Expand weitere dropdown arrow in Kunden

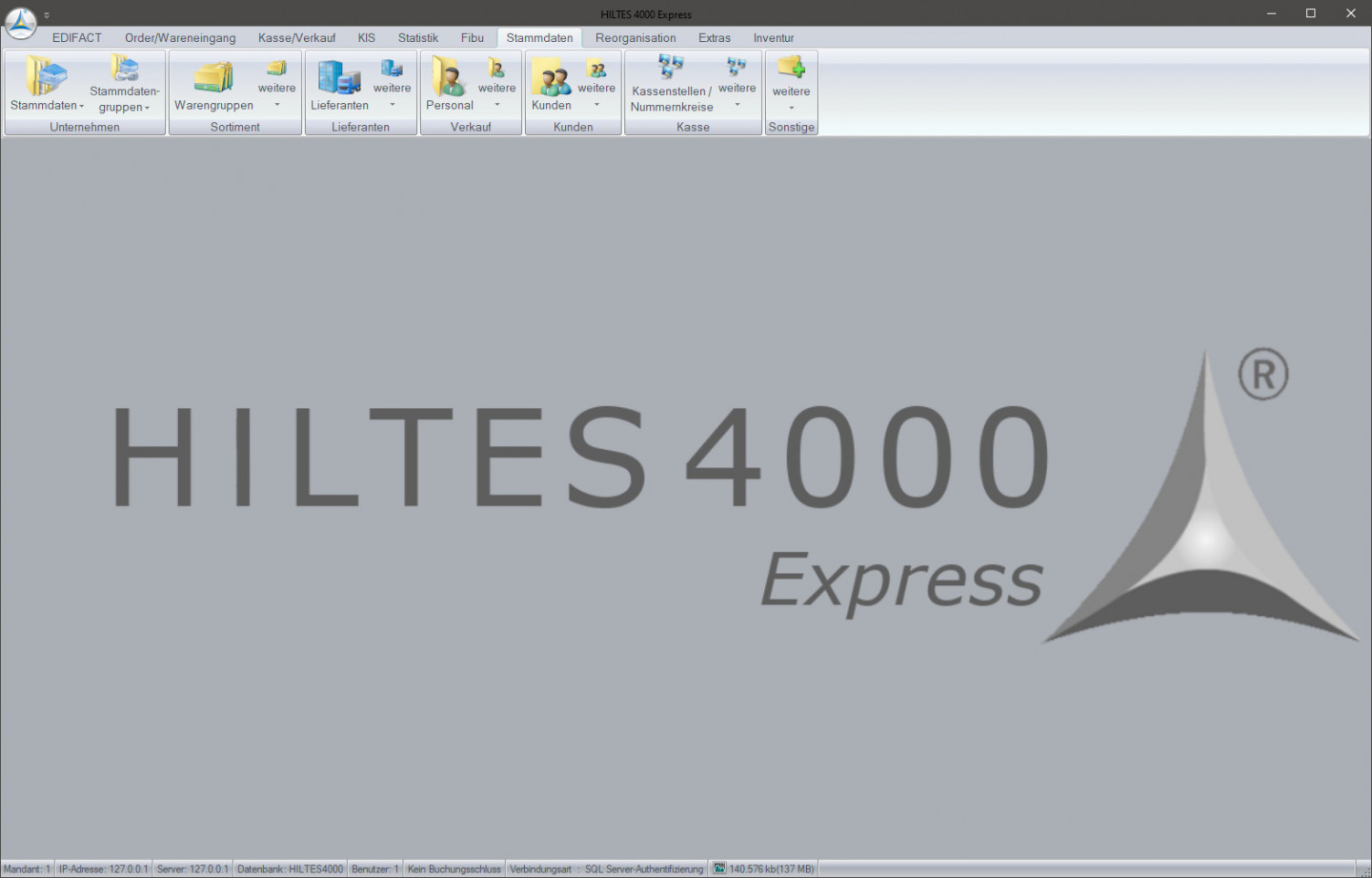[x=597, y=105]
